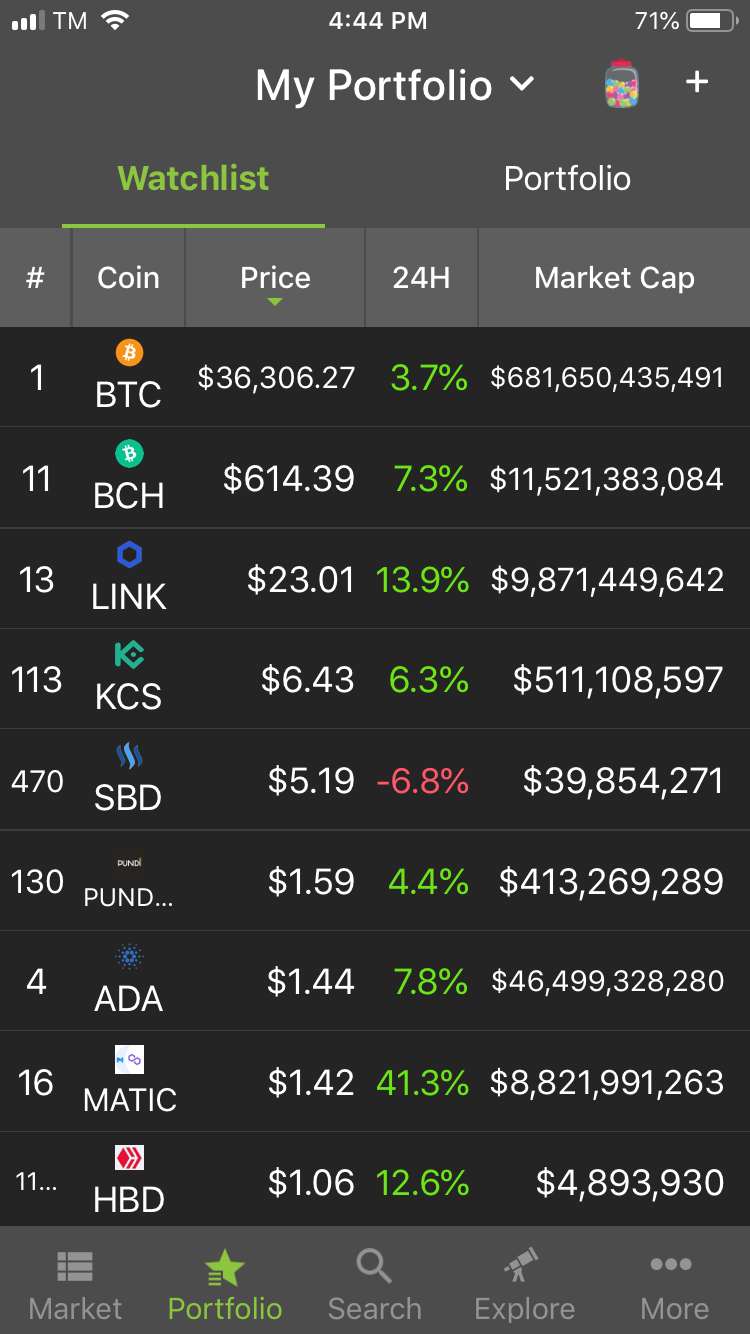750x1334 pixels.
Task: Sort by the Market Cap column
Action: pos(614,278)
